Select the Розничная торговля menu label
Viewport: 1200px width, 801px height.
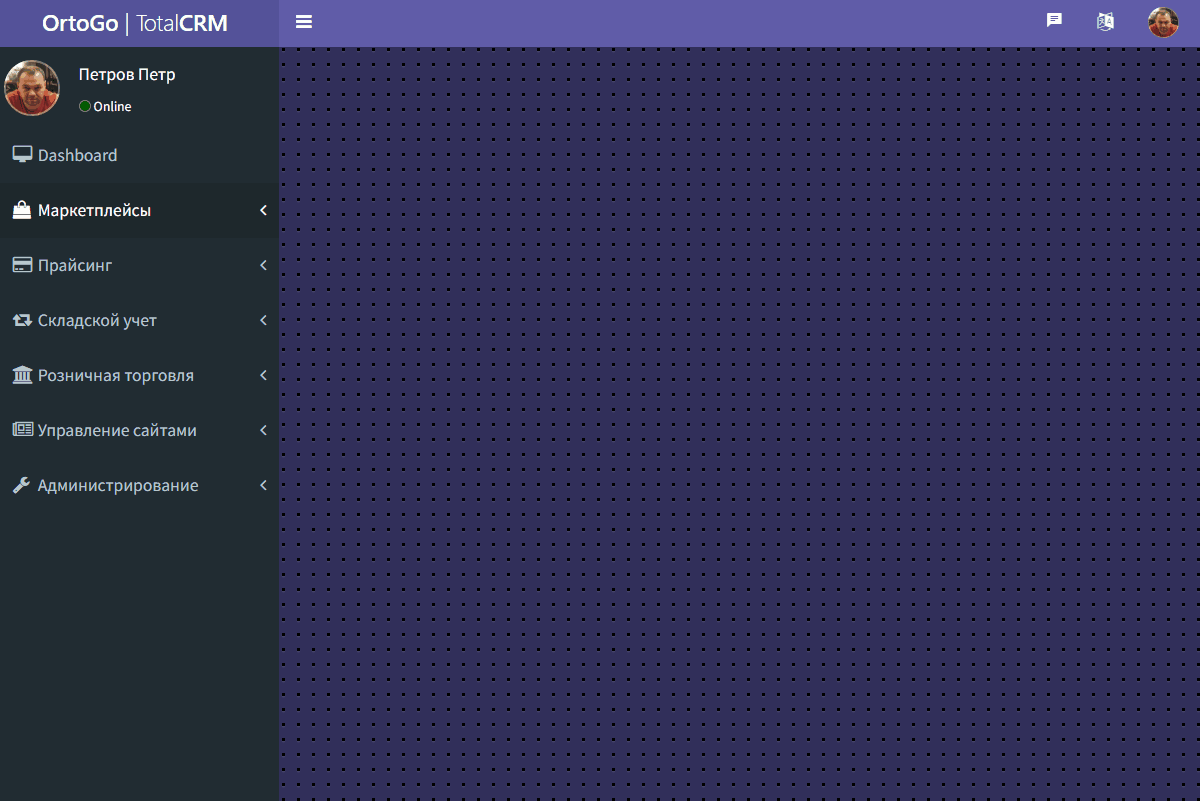coord(116,376)
